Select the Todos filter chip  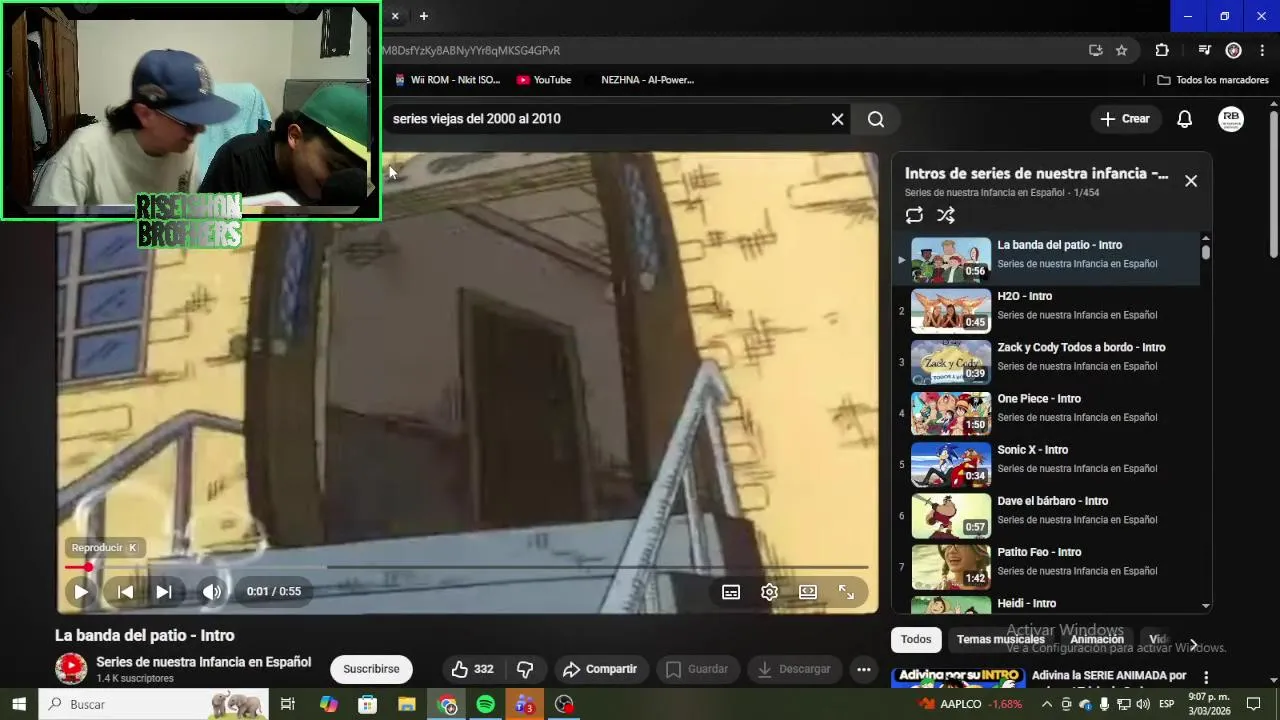click(x=916, y=639)
